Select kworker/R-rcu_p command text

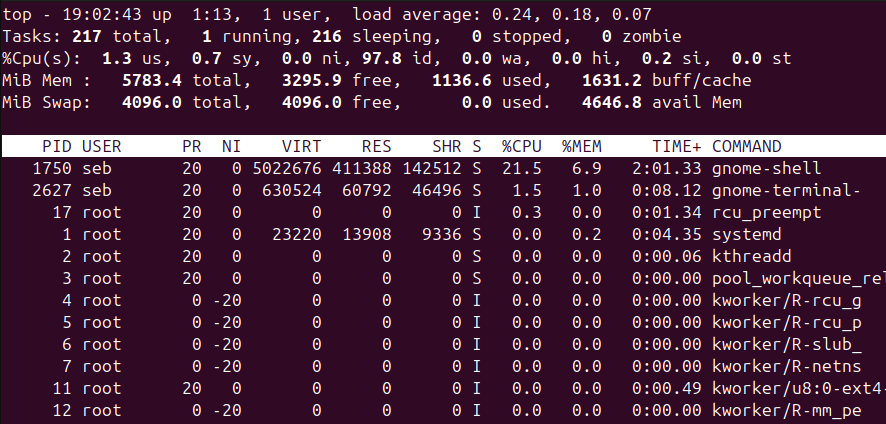tap(786, 323)
